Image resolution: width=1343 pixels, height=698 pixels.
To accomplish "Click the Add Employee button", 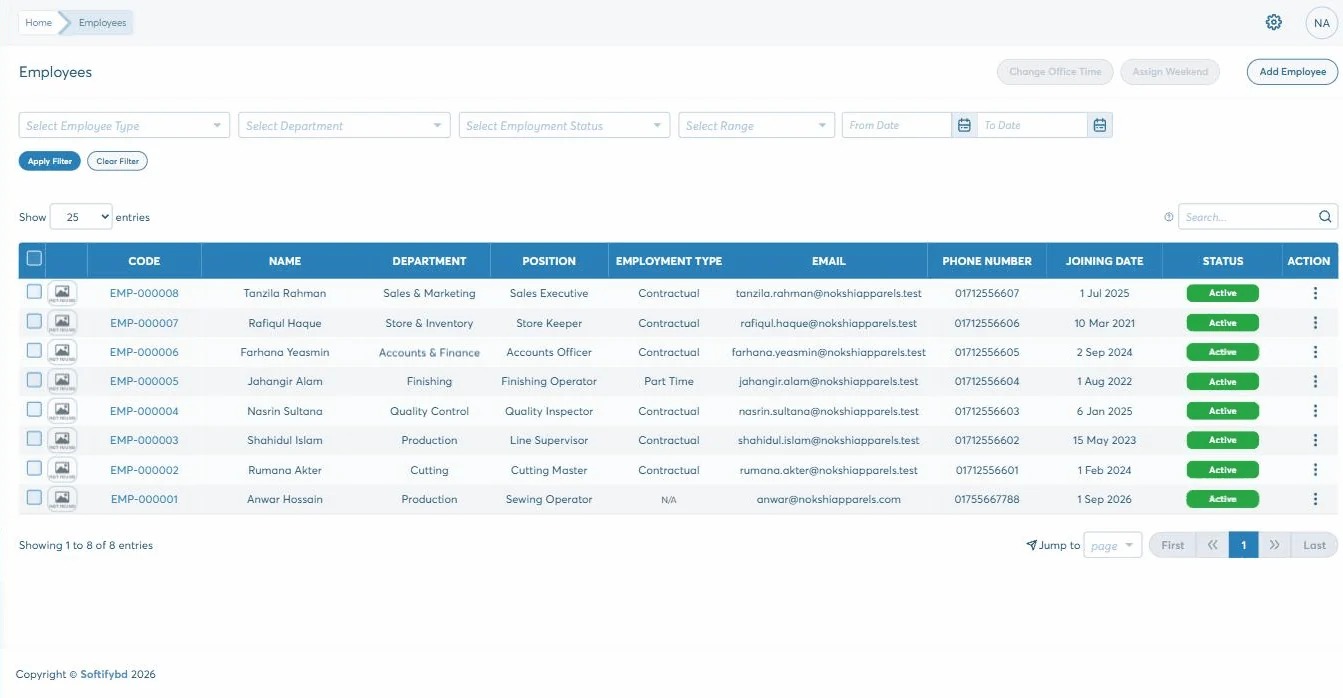I will point(1292,72).
